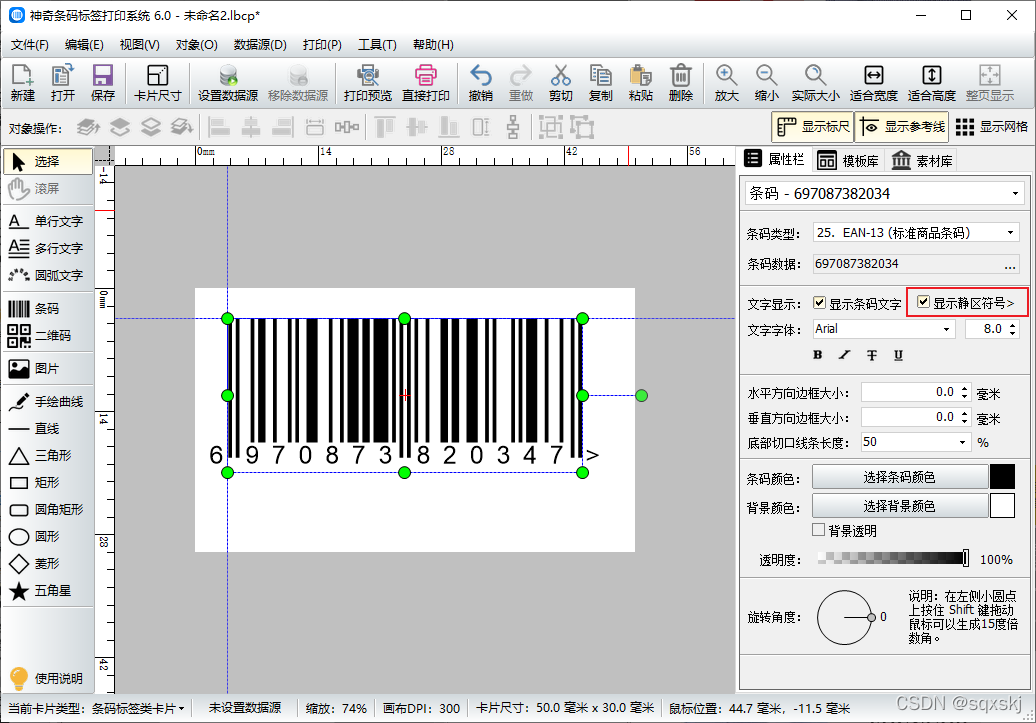Toggle the 显示条码文字 checkbox
1036x723 pixels.
click(819, 303)
